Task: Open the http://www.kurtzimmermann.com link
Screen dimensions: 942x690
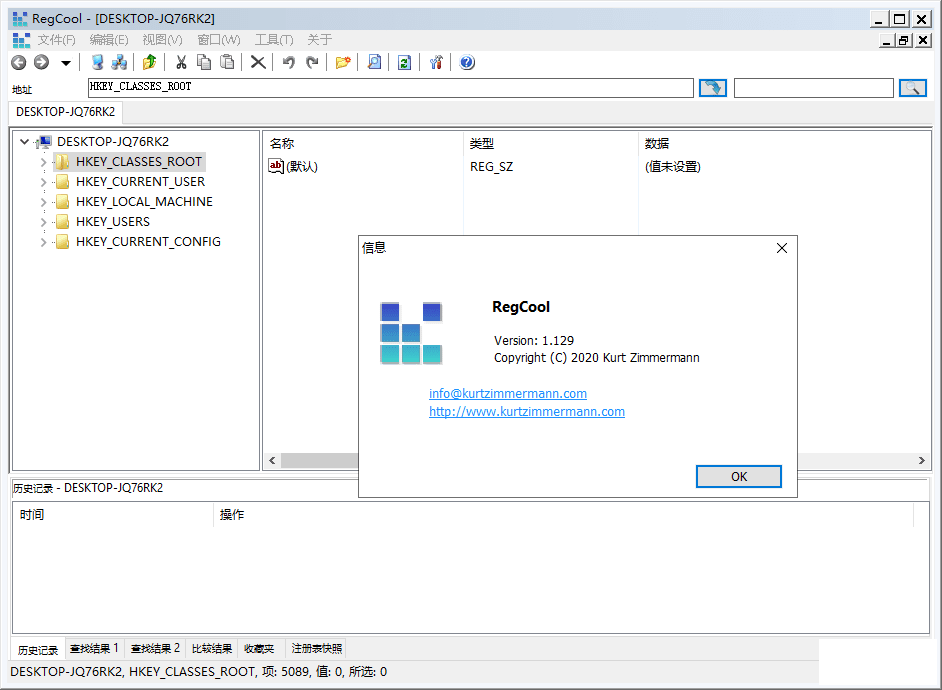Action: (527, 411)
